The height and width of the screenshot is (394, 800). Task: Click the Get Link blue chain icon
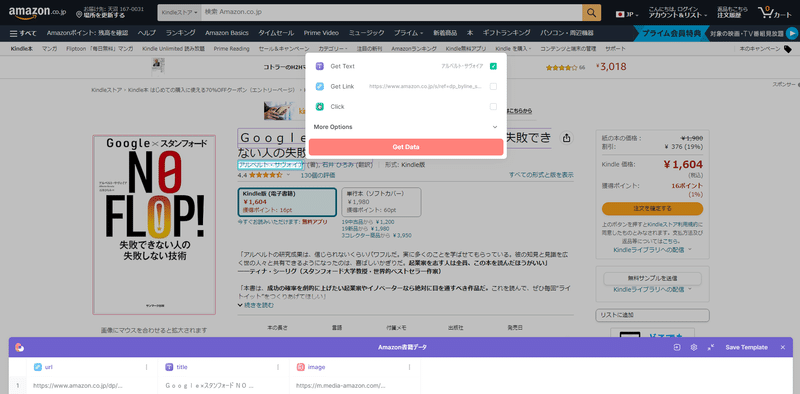(x=319, y=86)
